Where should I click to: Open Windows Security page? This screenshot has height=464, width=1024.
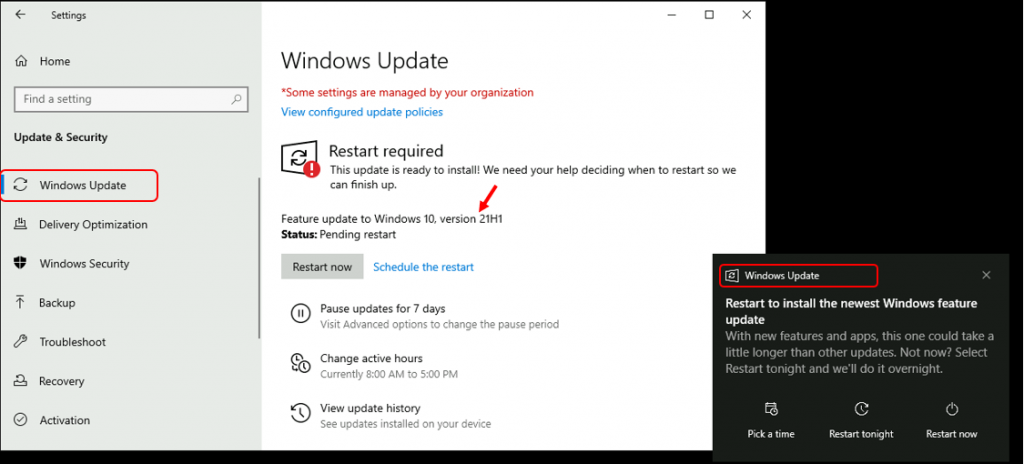coord(84,263)
